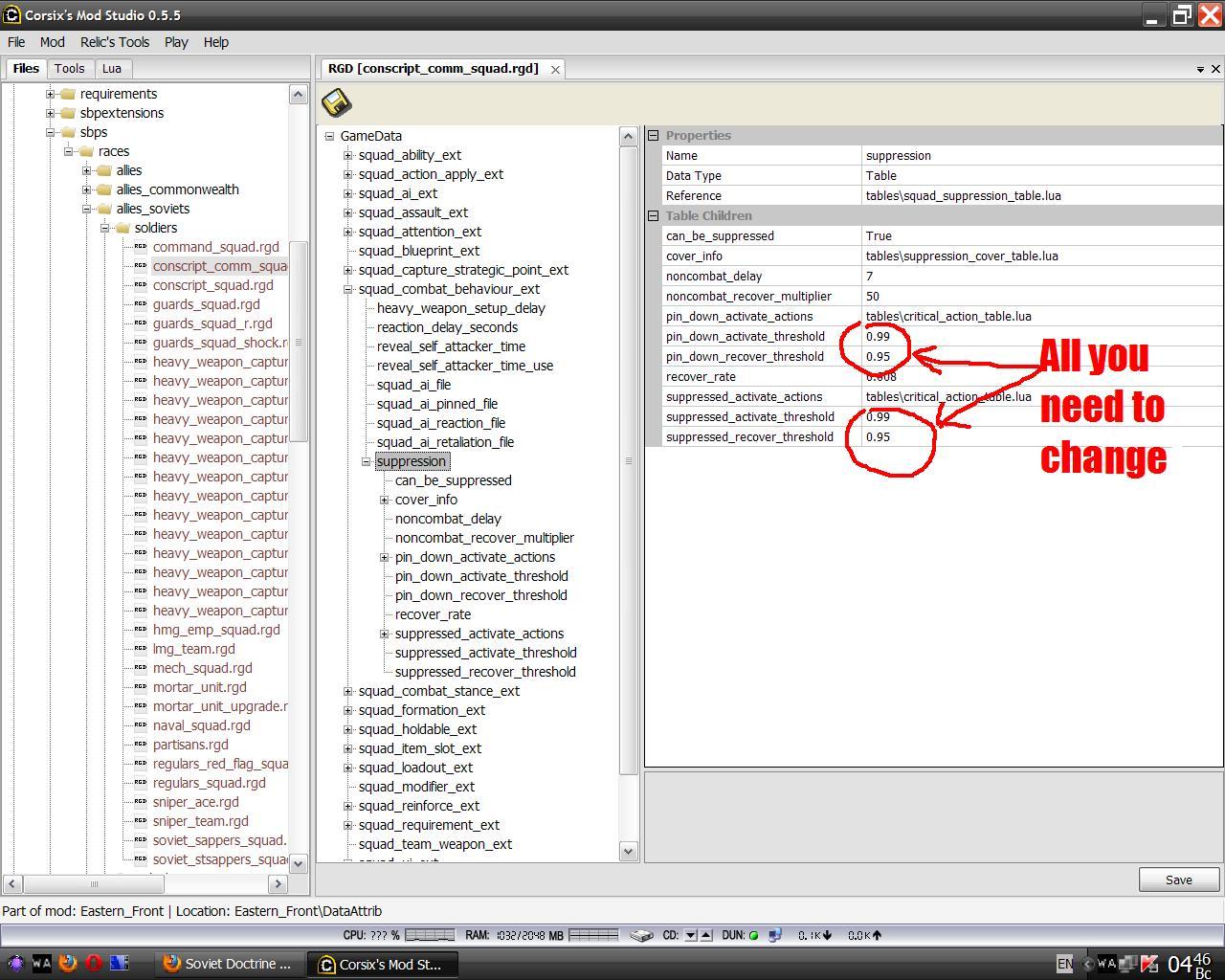Collapse squad_combat_behaviour_ext node
Image resolution: width=1225 pixels, height=980 pixels.
[x=348, y=289]
